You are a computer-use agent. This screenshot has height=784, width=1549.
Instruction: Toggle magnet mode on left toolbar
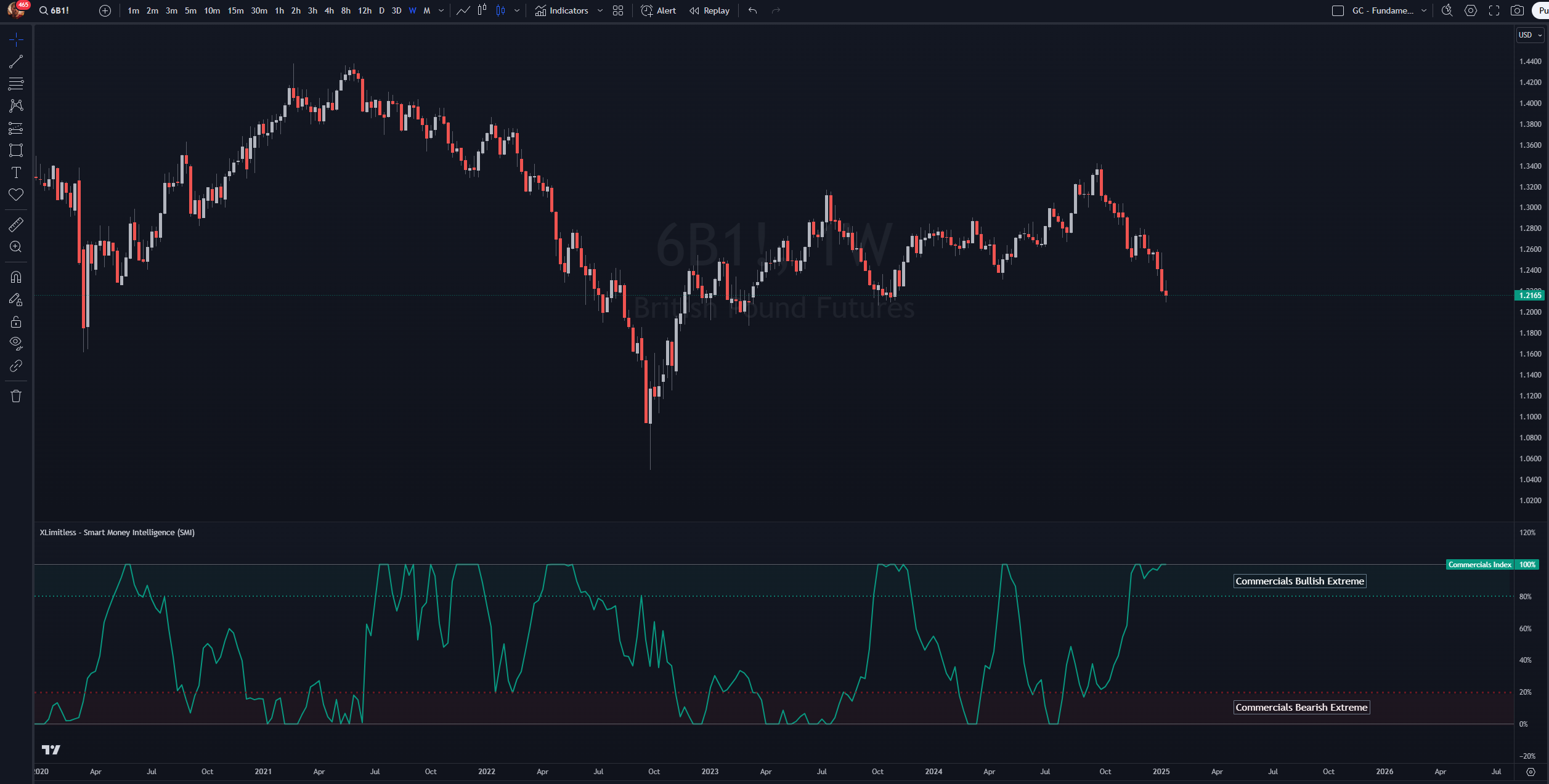16,277
